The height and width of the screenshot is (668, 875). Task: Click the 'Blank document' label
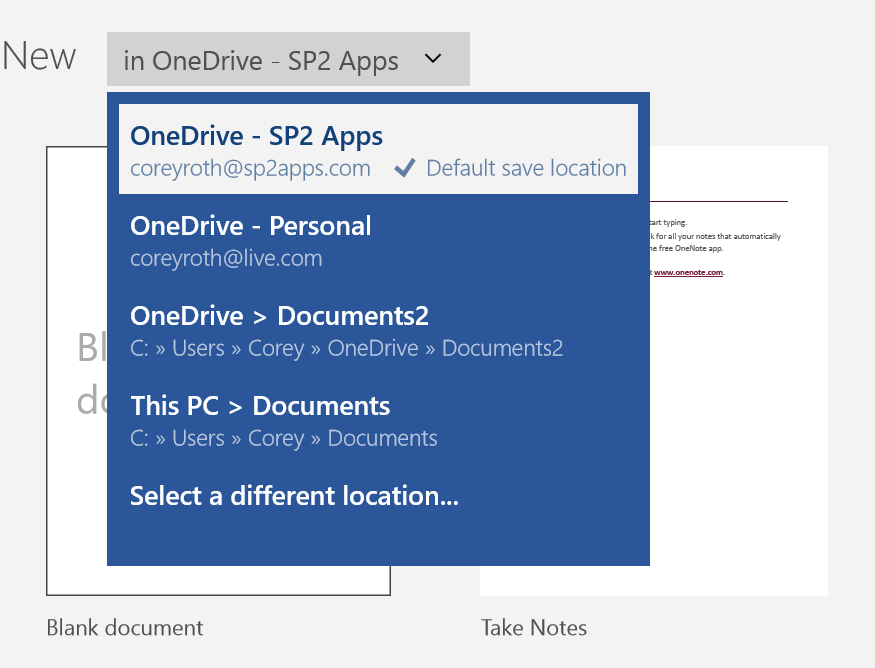click(124, 628)
